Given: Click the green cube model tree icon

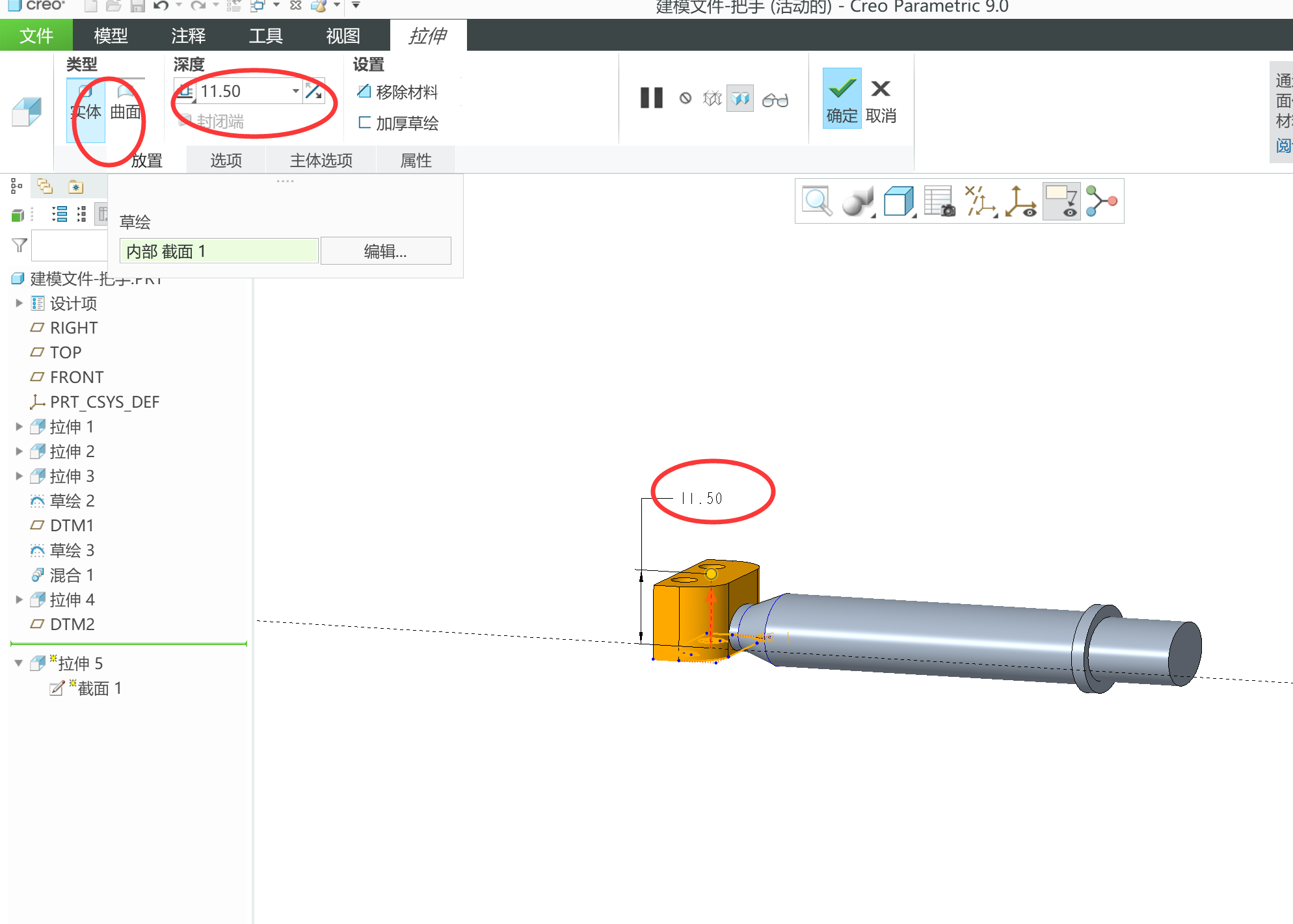Looking at the screenshot, I should [18, 215].
